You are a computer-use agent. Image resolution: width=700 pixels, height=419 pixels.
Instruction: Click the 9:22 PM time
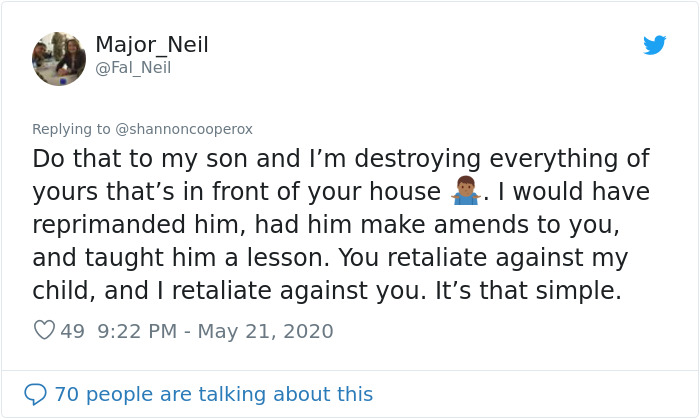coord(139,330)
